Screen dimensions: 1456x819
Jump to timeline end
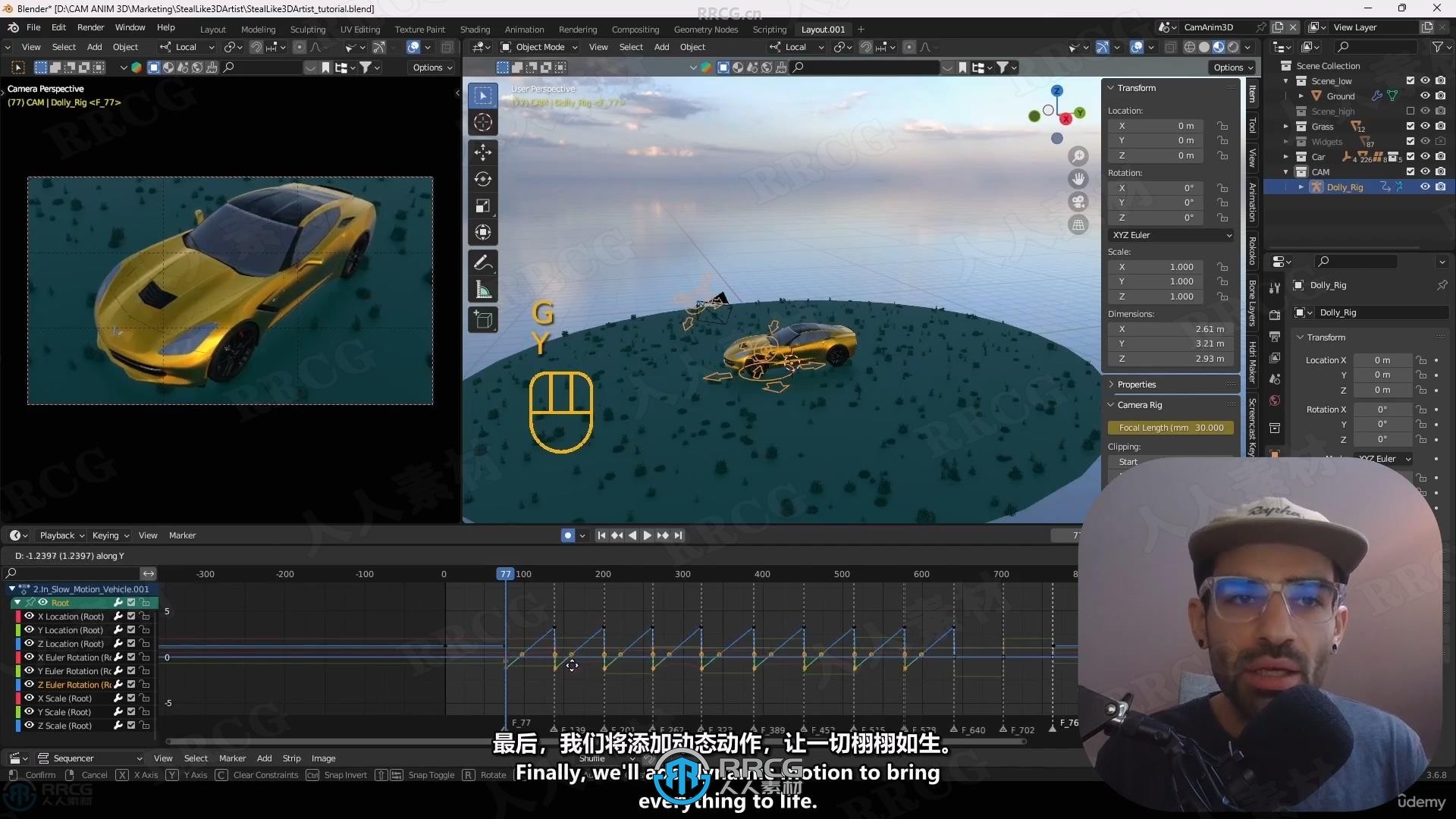click(x=679, y=535)
